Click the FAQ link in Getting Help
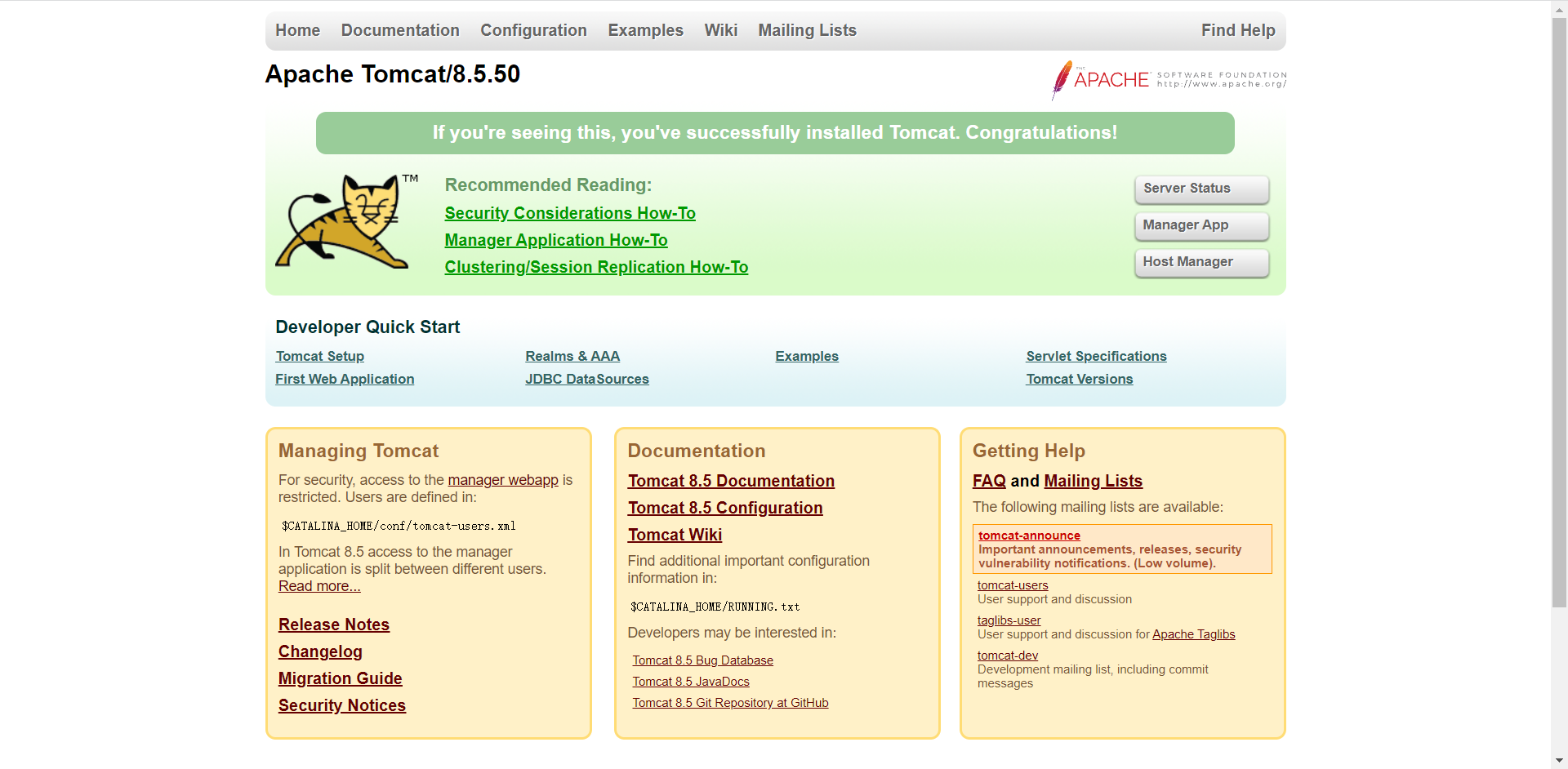The height and width of the screenshot is (769, 1568). coord(989,481)
